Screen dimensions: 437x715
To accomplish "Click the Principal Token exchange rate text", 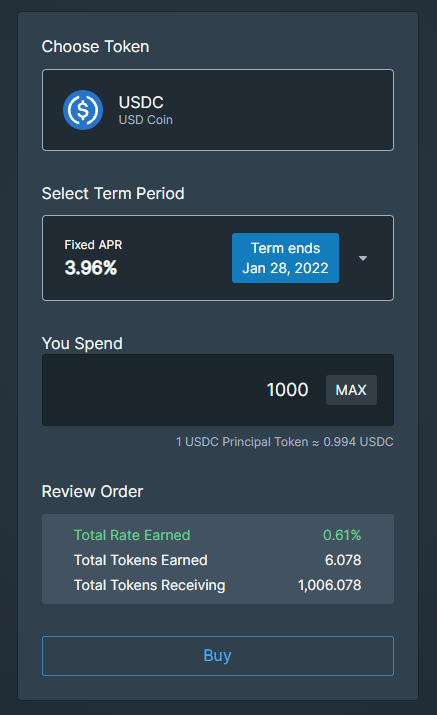I will pos(285,442).
